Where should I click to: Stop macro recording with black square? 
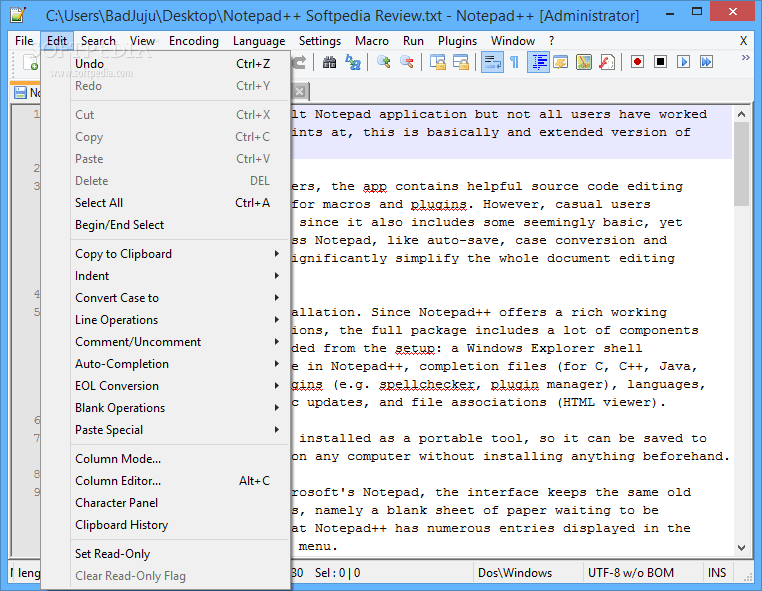tap(660, 62)
